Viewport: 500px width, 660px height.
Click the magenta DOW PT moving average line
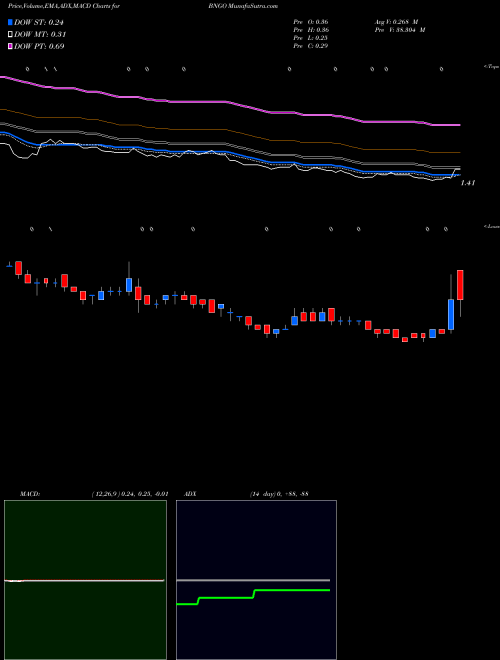click(230, 103)
